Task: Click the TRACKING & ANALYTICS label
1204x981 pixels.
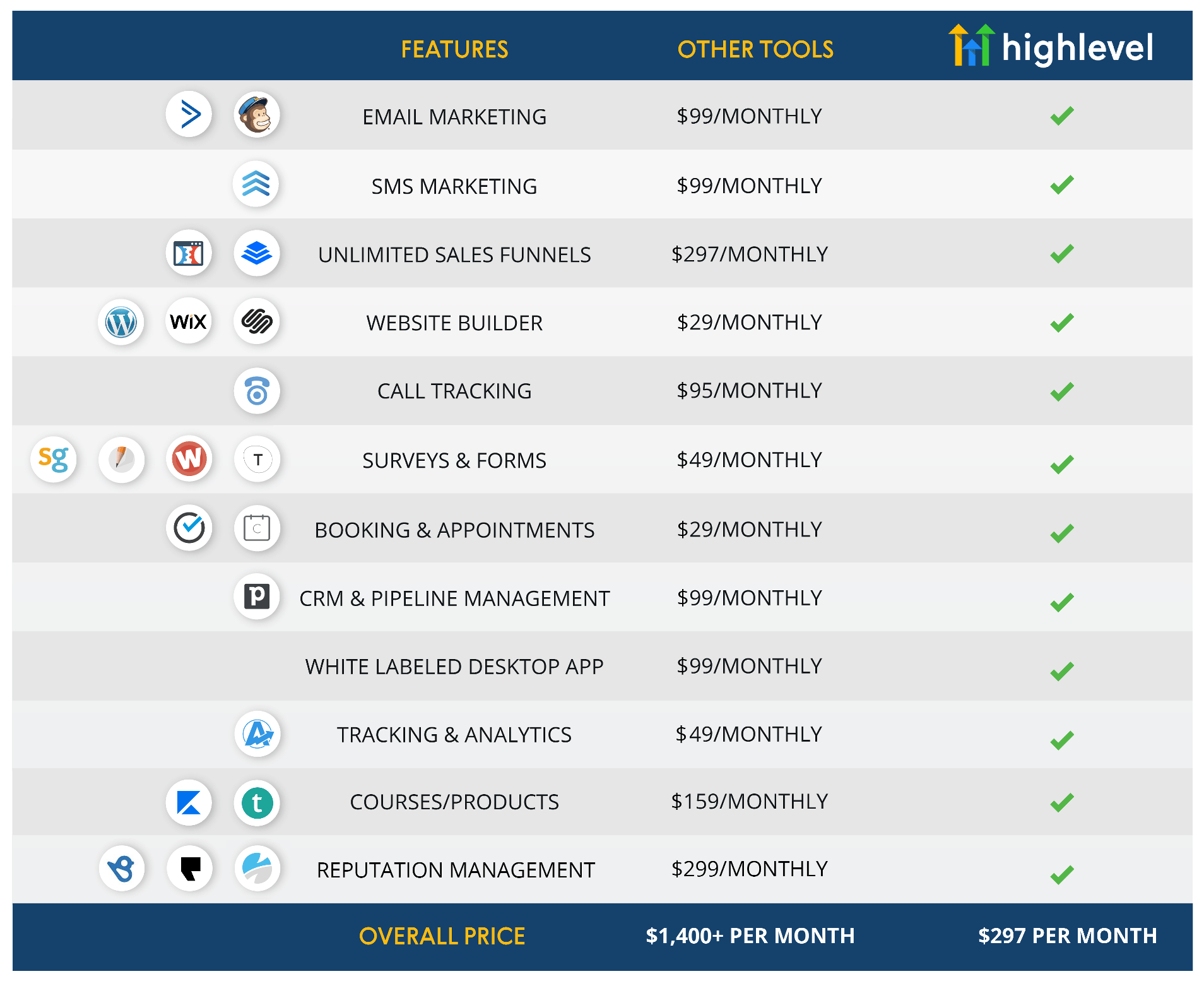Action: (x=454, y=734)
